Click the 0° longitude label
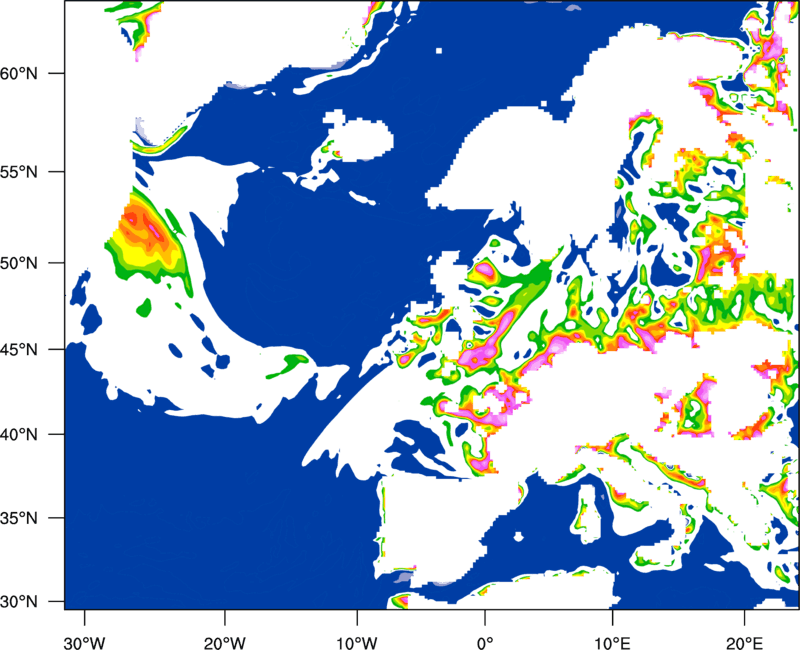This screenshot has height=650, width=800. click(485, 643)
